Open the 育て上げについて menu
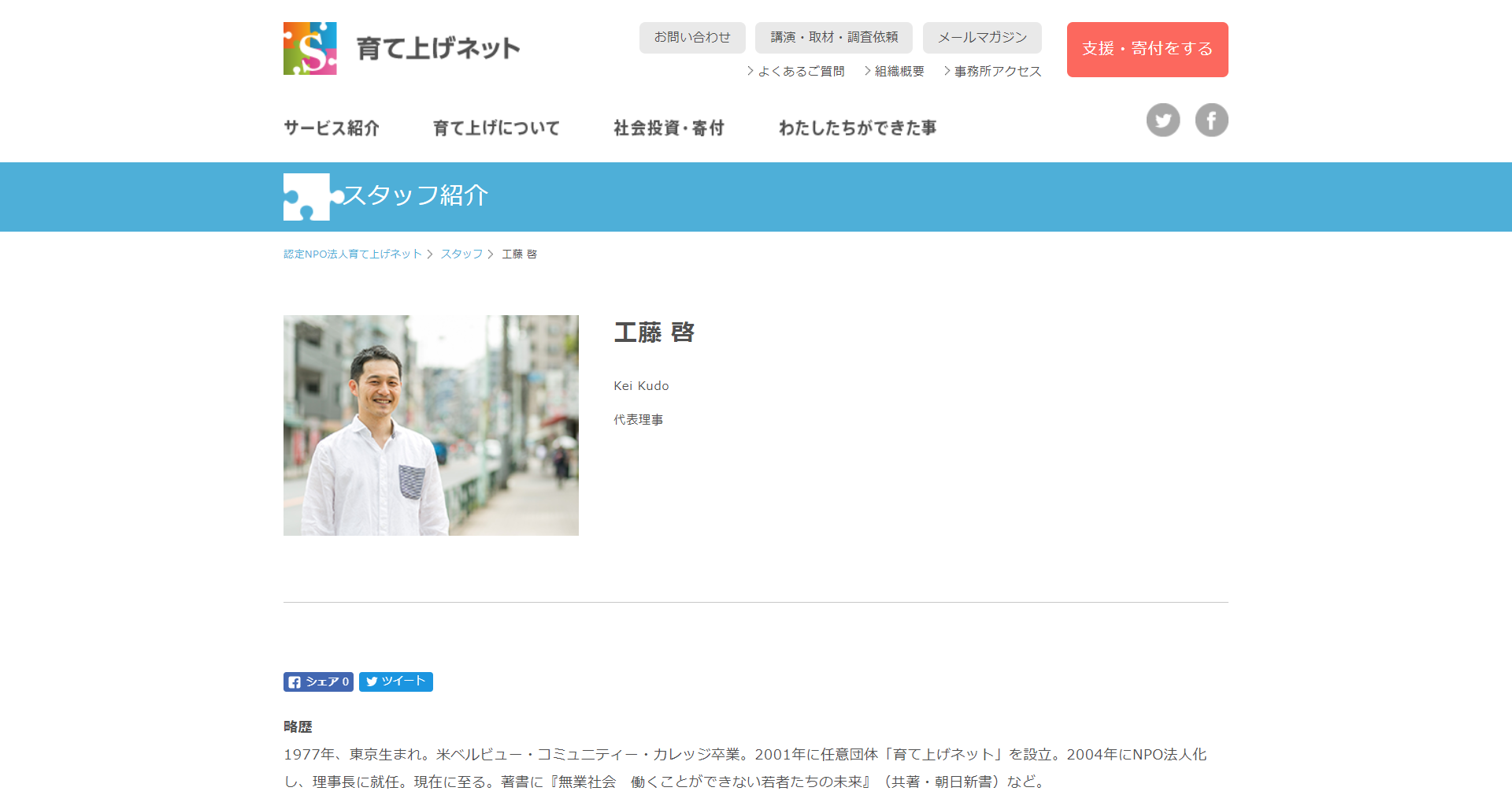This screenshot has height=806, width=1512. pyautogui.click(x=496, y=128)
